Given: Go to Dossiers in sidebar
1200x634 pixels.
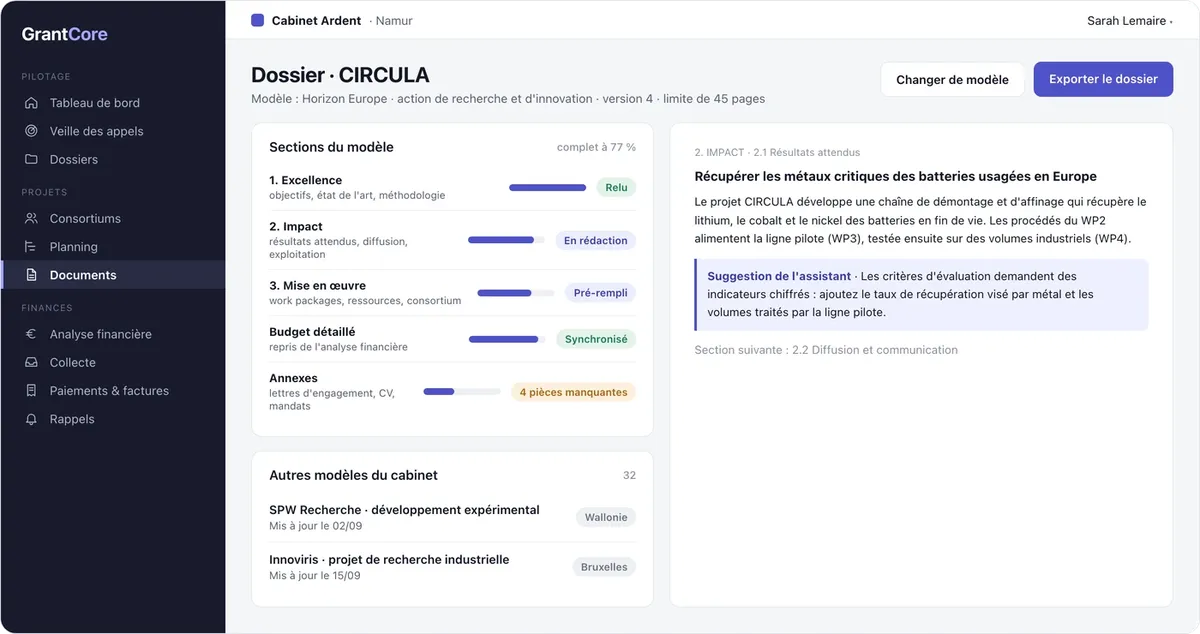Looking at the screenshot, I should (x=112, y=159).
